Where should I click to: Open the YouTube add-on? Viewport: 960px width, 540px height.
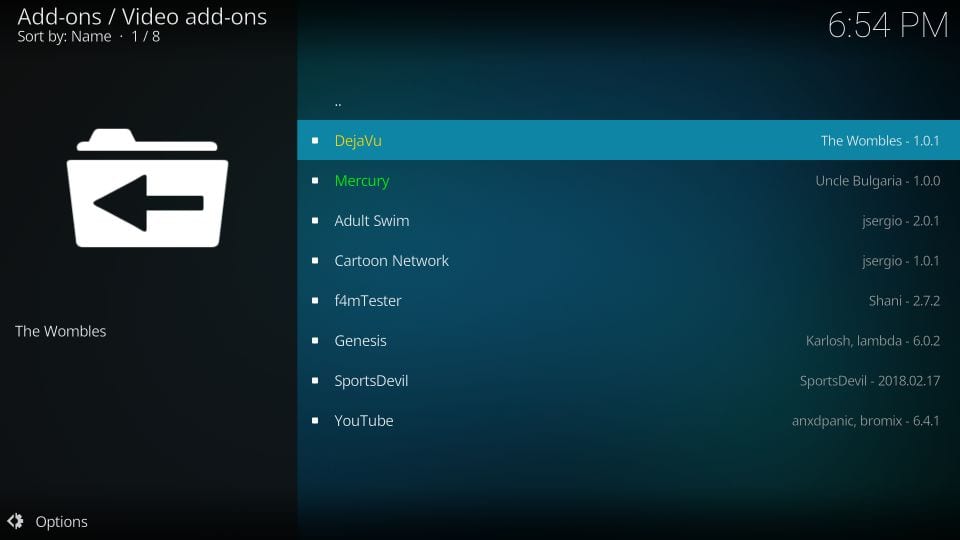tap(628, 421)
